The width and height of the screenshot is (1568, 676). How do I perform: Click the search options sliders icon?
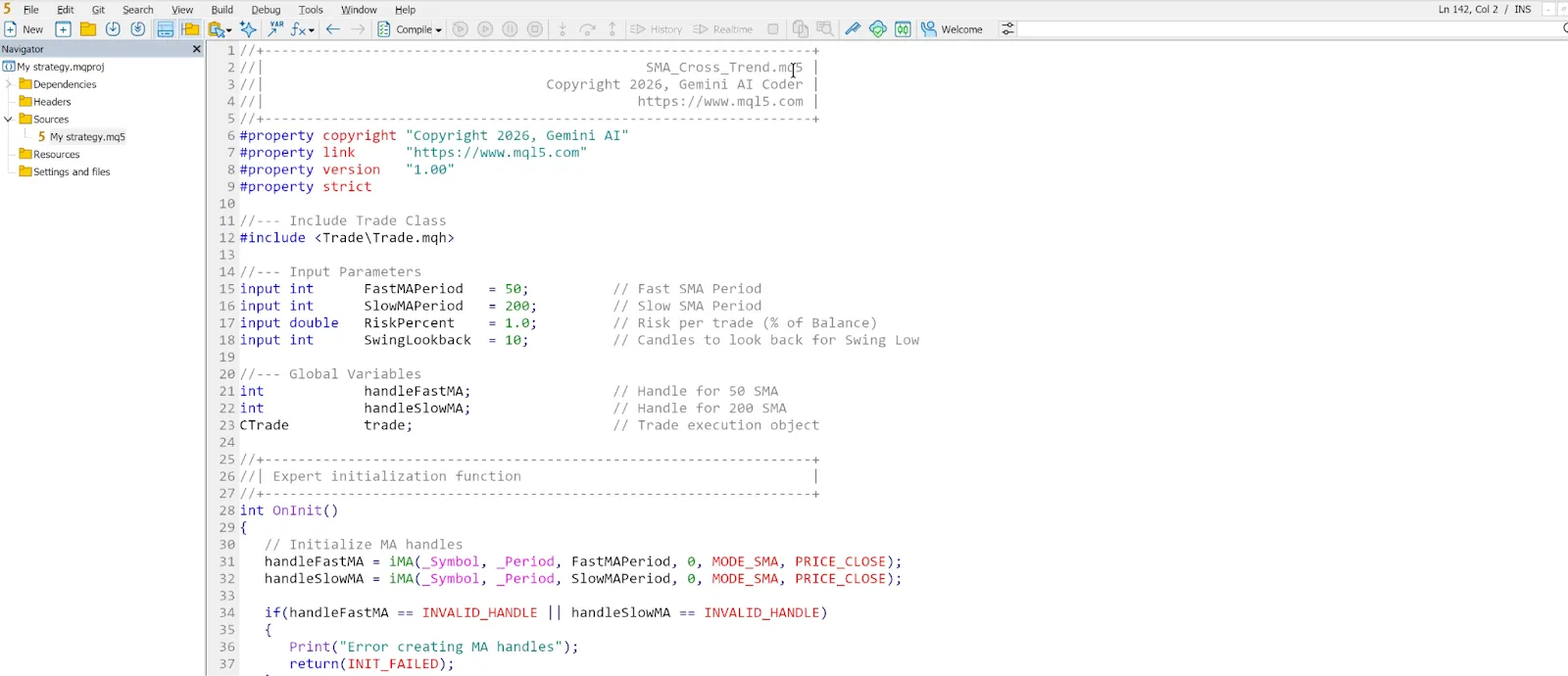click(1007, 29)
